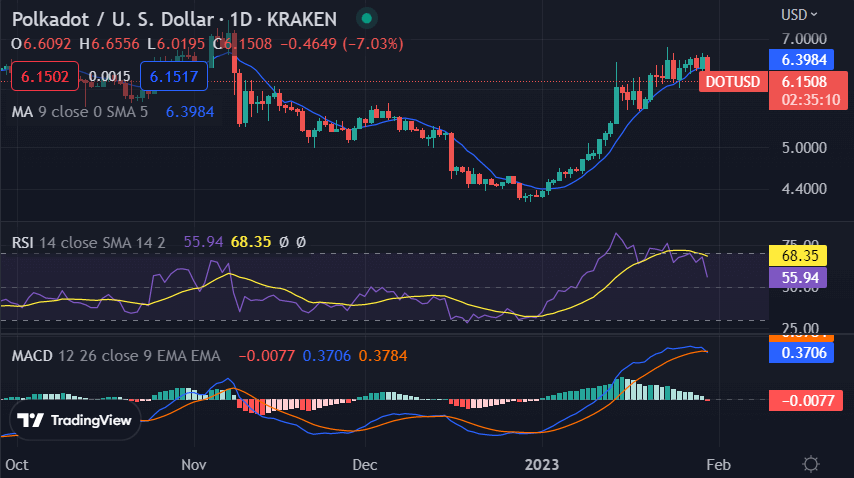Select the RSI 14 close SMA 14 2 legend
Viewport: 854px width, 478px height.
[x=88, y=242]
